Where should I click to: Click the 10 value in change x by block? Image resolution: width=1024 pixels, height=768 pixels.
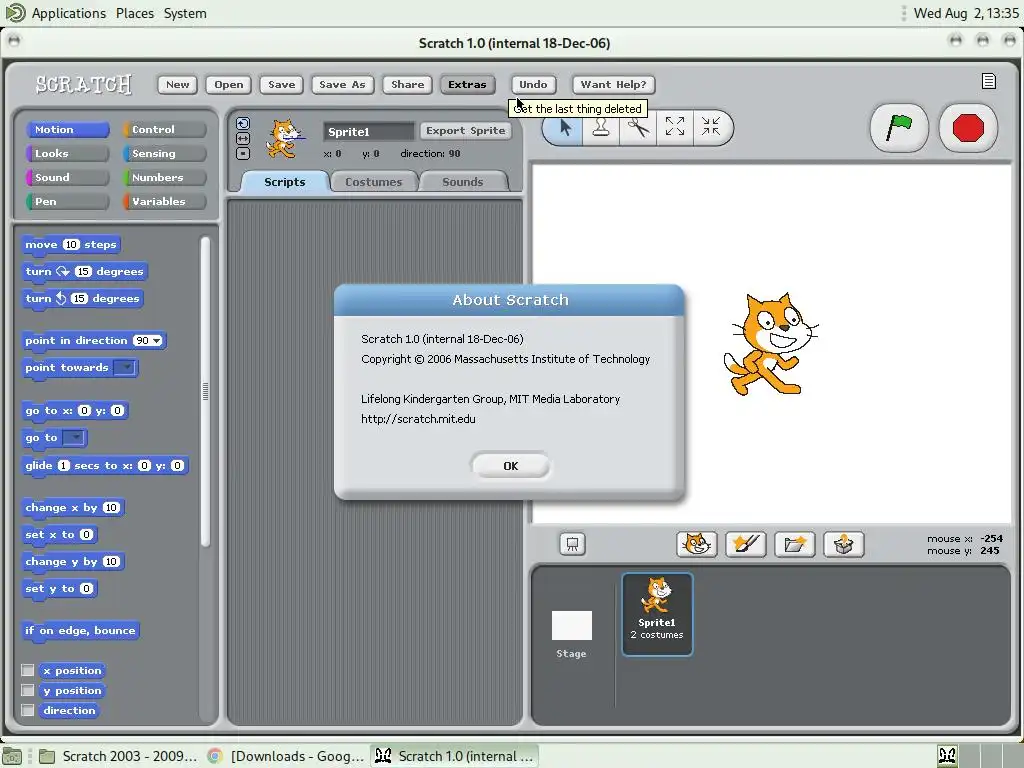click(111, 507)
